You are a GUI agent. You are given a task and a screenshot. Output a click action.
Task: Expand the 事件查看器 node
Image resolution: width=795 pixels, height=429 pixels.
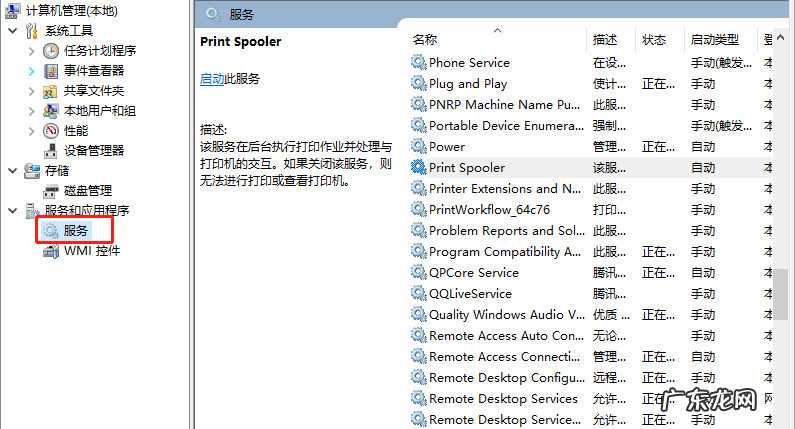point(31,72)
